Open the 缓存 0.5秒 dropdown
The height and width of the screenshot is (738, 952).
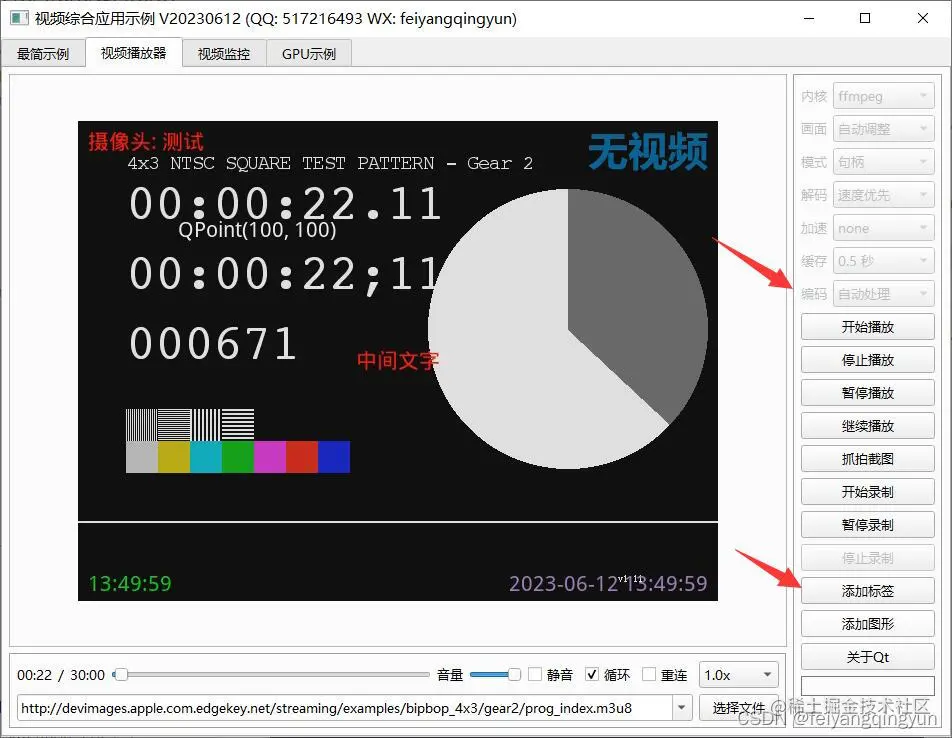(884, 260)
